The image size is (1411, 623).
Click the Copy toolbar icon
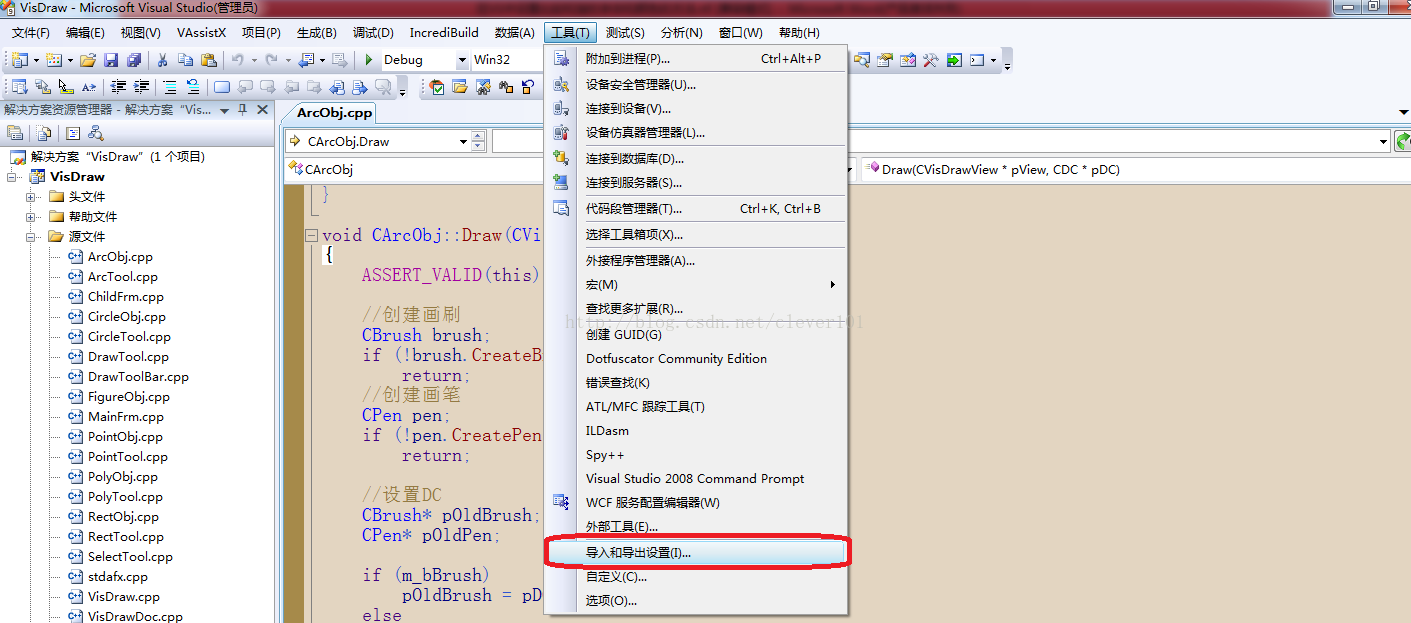pos(185,60)
